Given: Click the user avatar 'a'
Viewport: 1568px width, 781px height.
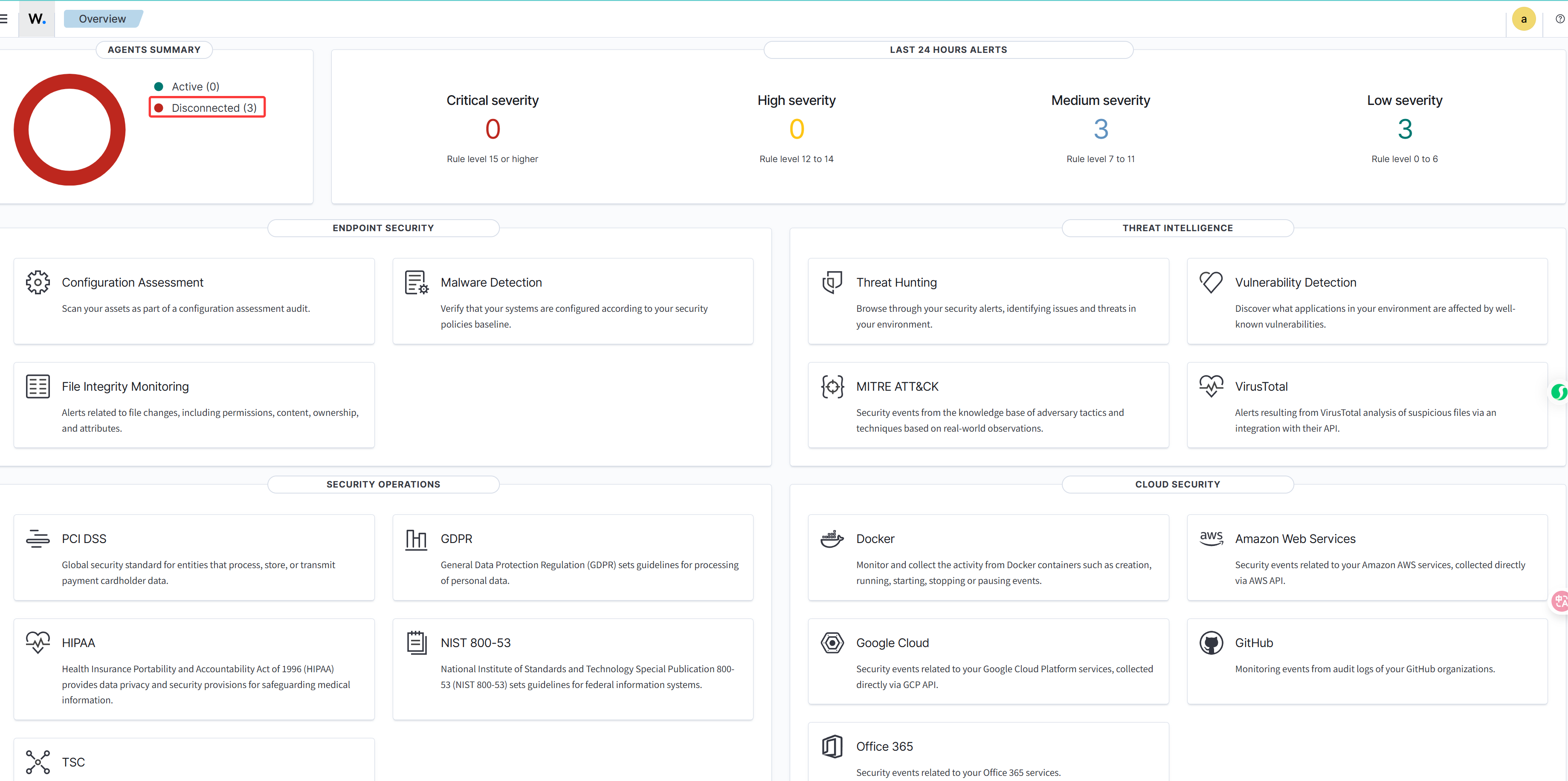Looking at the screenshot, I should click(x=1524, y=19).
